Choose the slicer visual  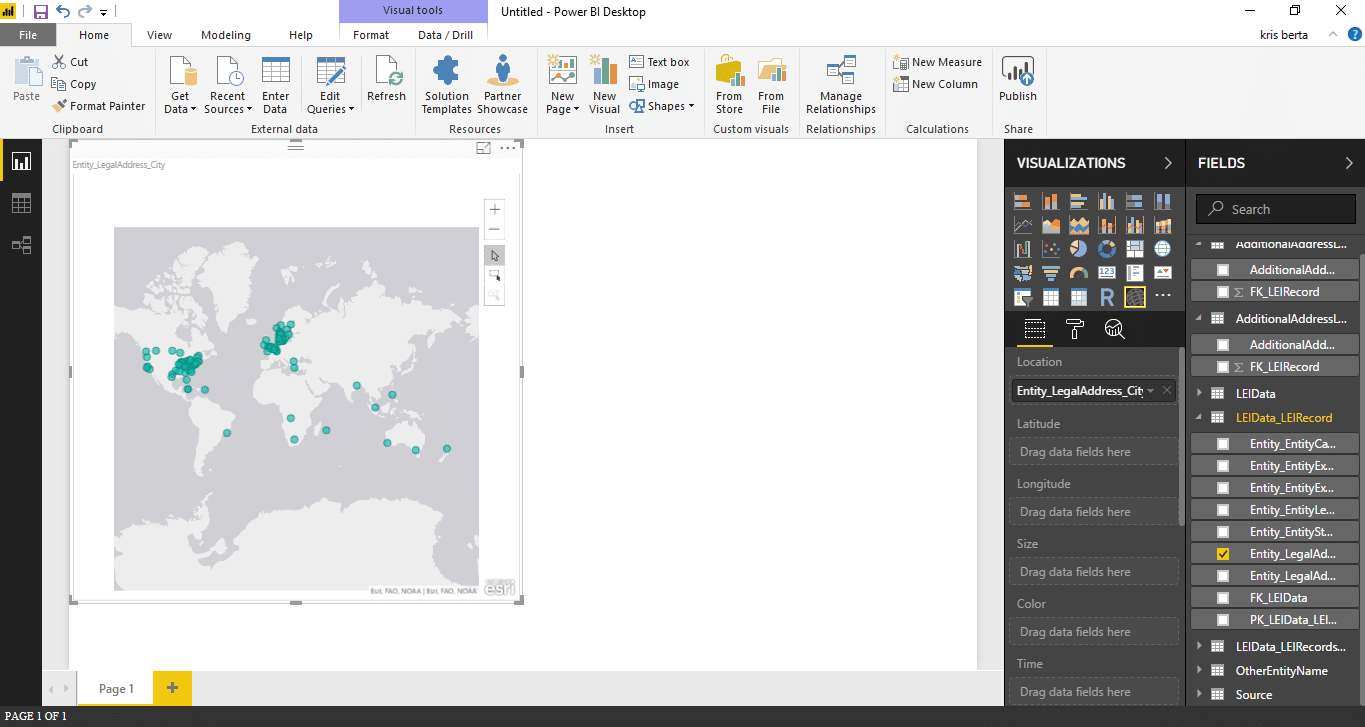tap(1023, 297)
